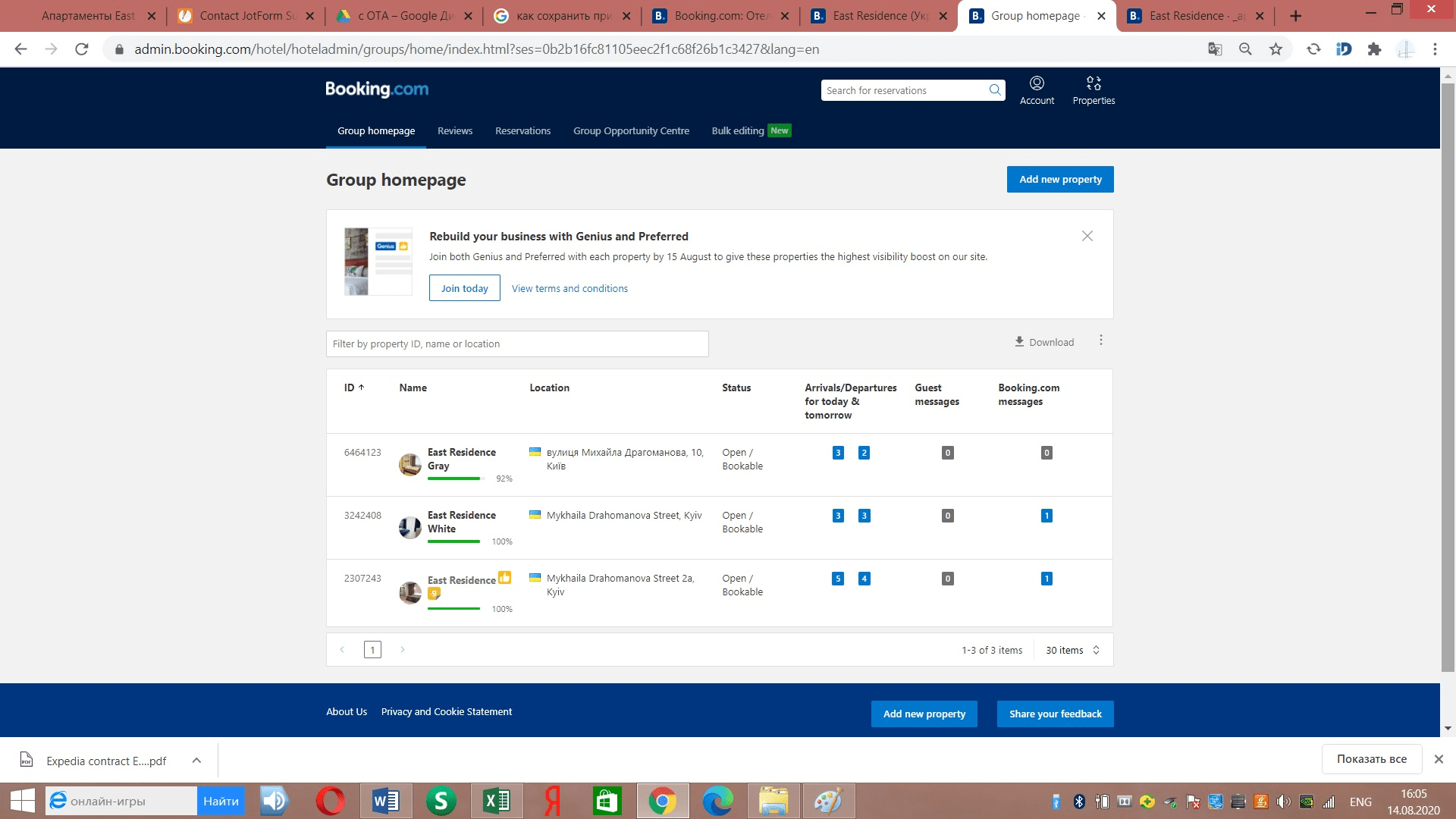1456x819 pixels.
Task: Click the address bar URL
Action: (x=476, y=49)
